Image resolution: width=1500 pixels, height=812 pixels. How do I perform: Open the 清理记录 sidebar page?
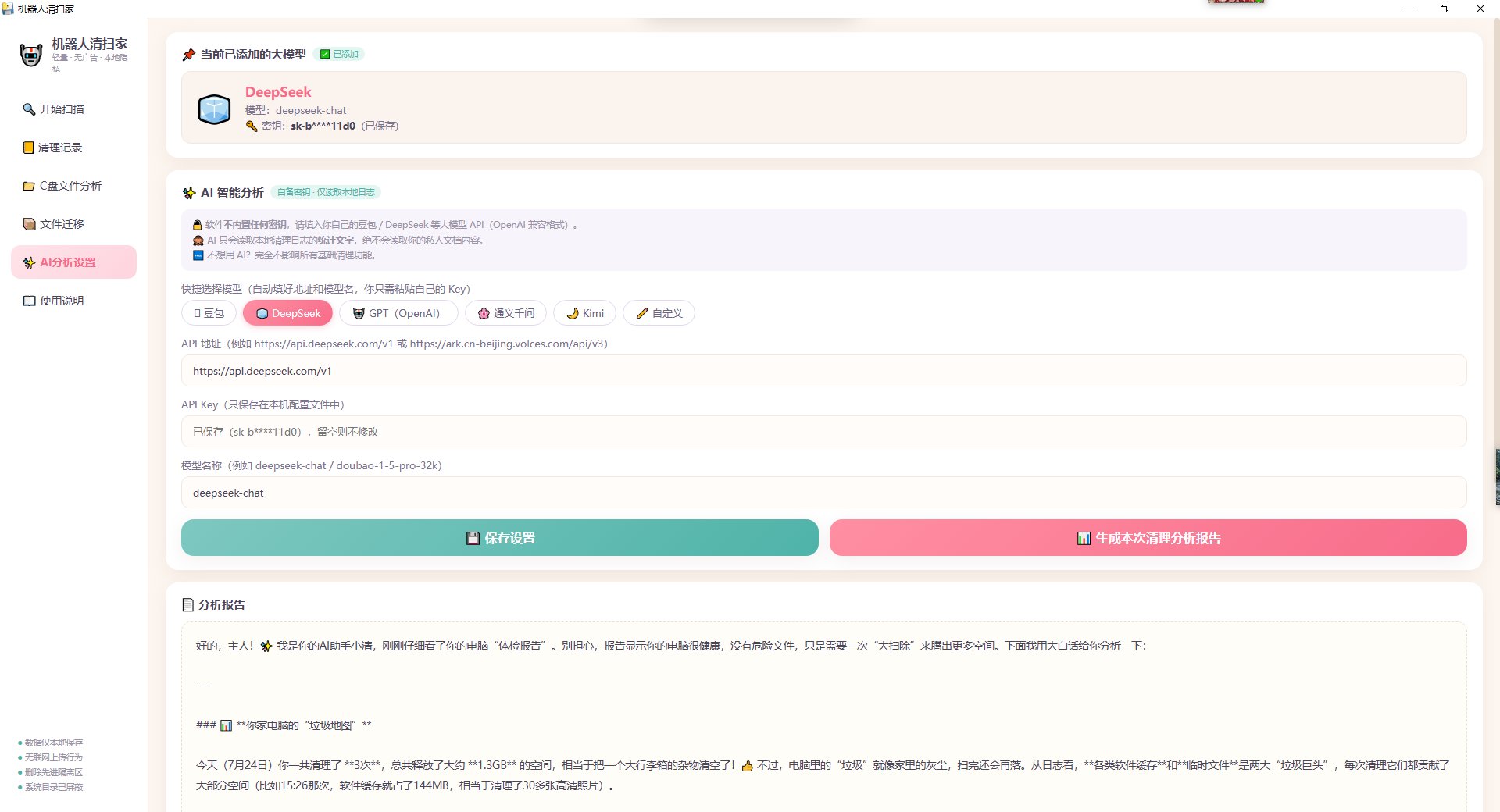click(x=73, y=148)
